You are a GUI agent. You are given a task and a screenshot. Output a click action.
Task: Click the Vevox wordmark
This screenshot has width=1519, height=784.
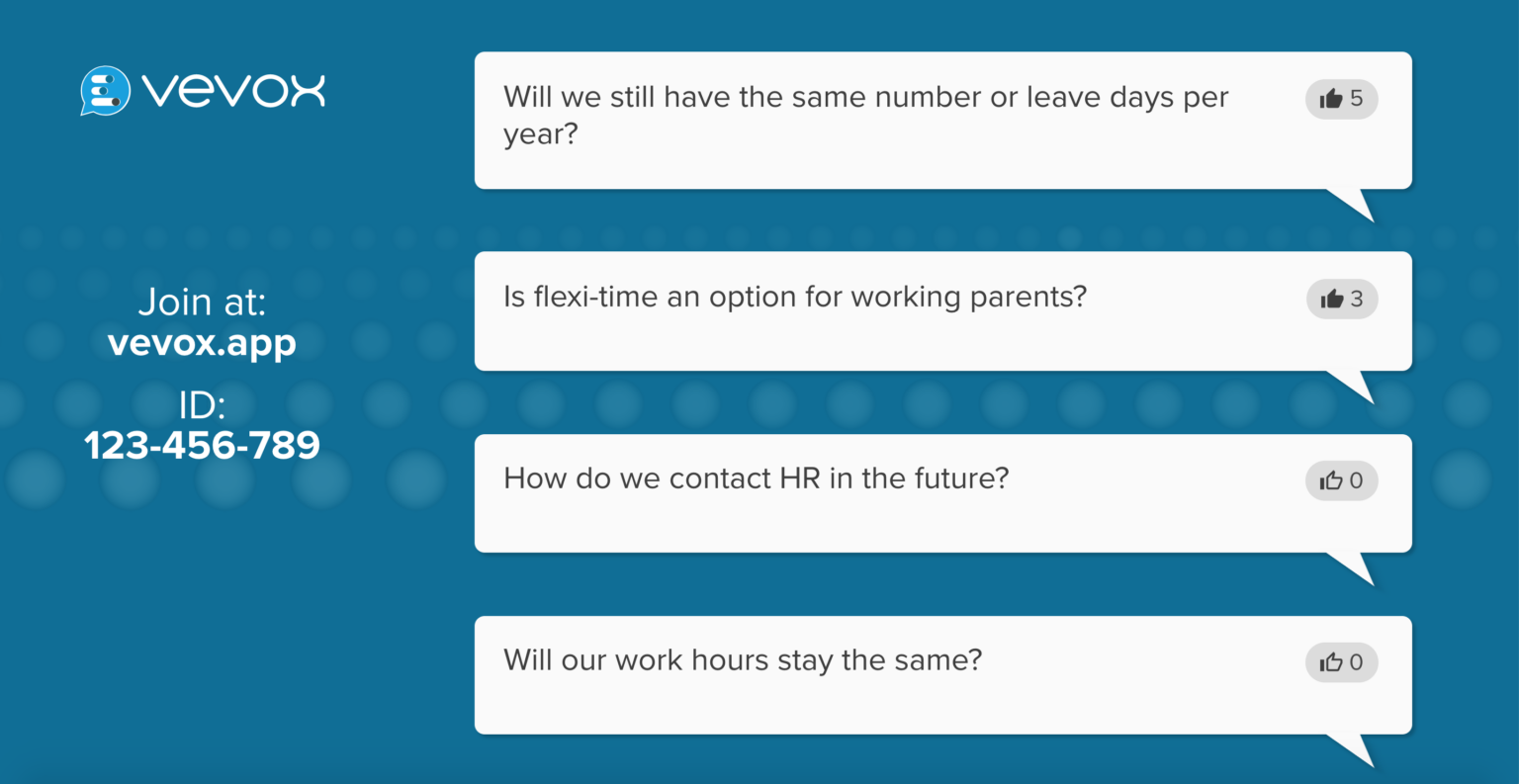(x=234, y=91)
